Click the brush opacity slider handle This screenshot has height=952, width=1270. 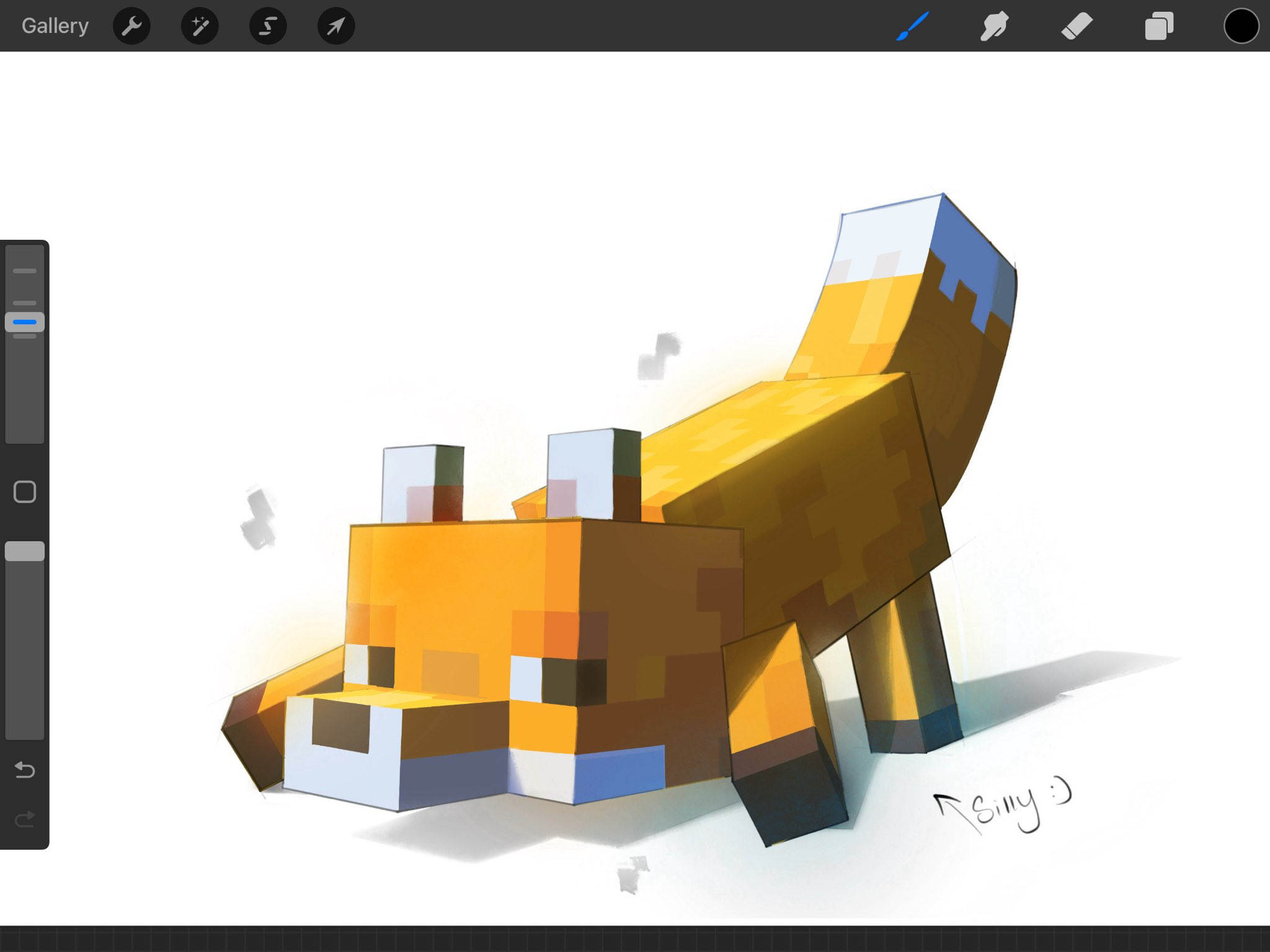25,551
